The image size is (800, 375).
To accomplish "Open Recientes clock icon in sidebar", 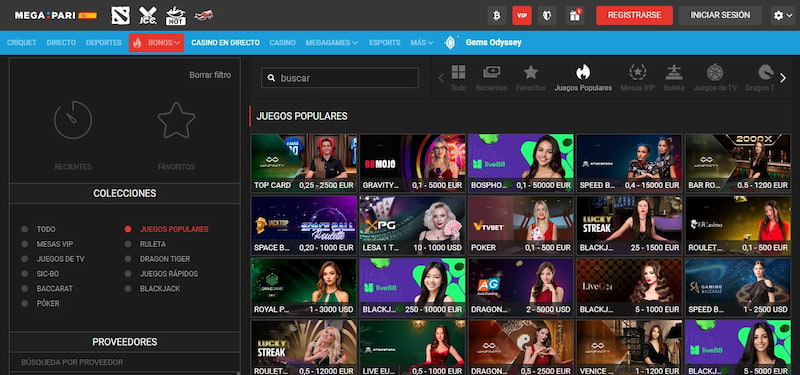I will pyautogui.click(x=73, y=120).
